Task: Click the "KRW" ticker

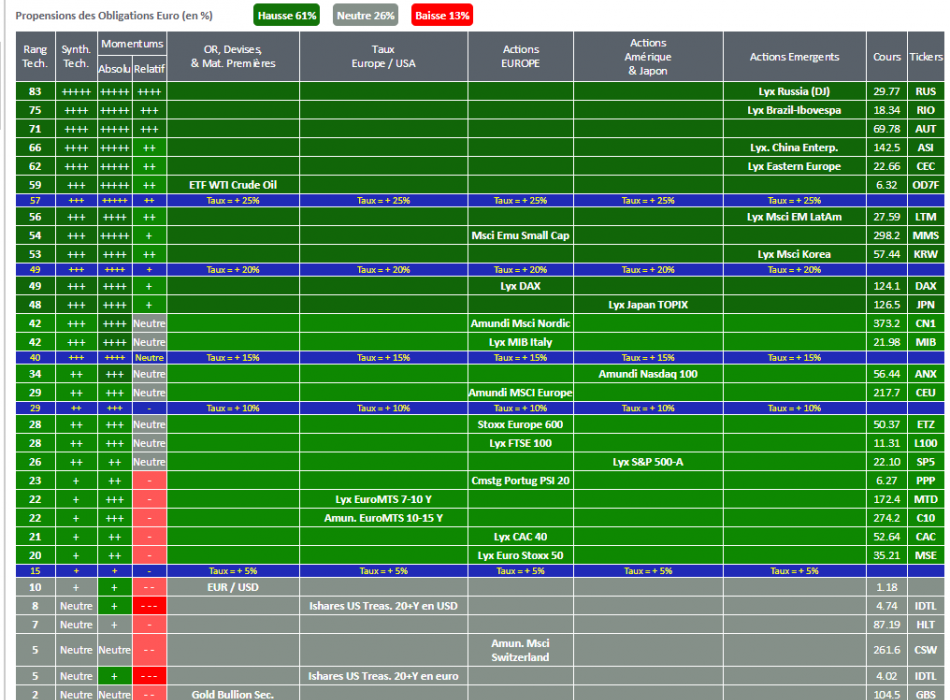Action: (926, 255)
